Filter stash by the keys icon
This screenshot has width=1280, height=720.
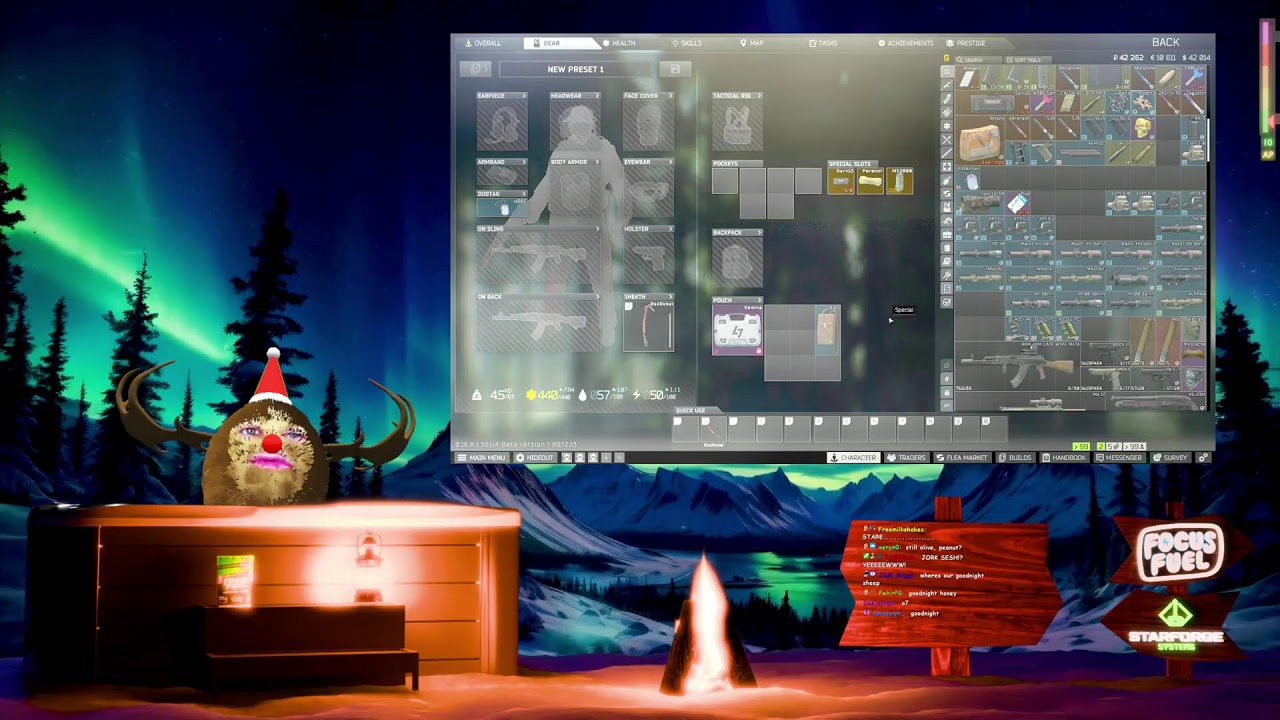click(x=947, y=275)
